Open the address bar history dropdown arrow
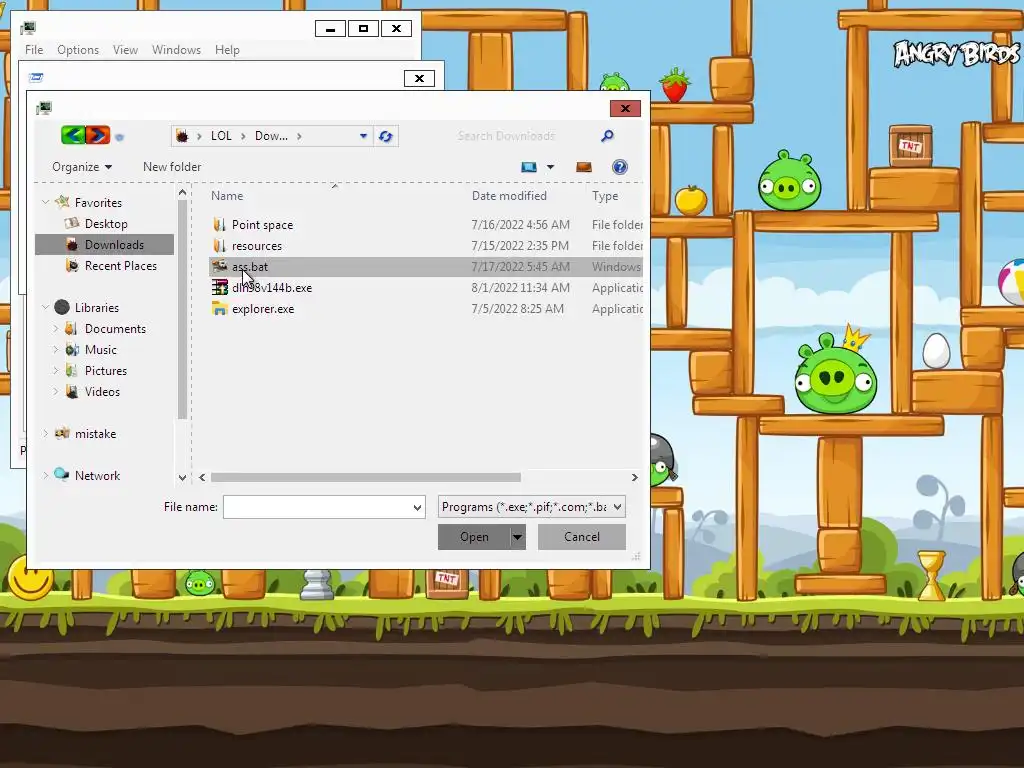The height and width of the screenshot is (768, 1024). (x=363, y=136)
